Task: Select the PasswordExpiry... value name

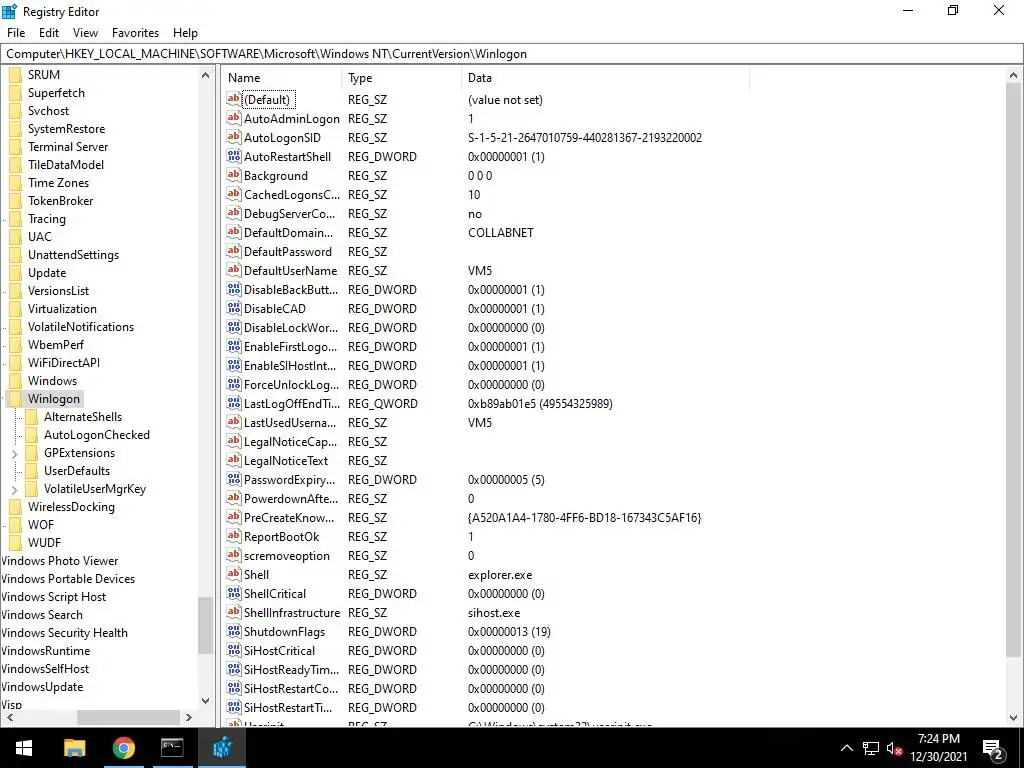Action: coord(289,479)
